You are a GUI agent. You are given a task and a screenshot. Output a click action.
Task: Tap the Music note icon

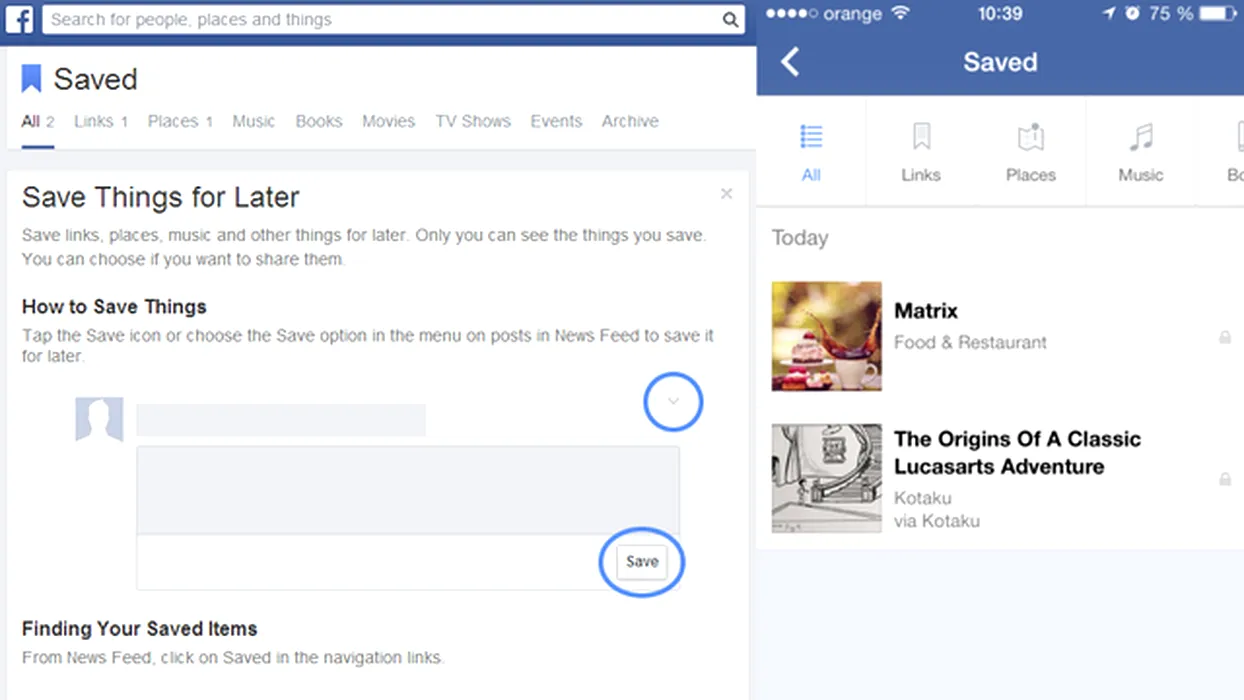[1141, 137]
